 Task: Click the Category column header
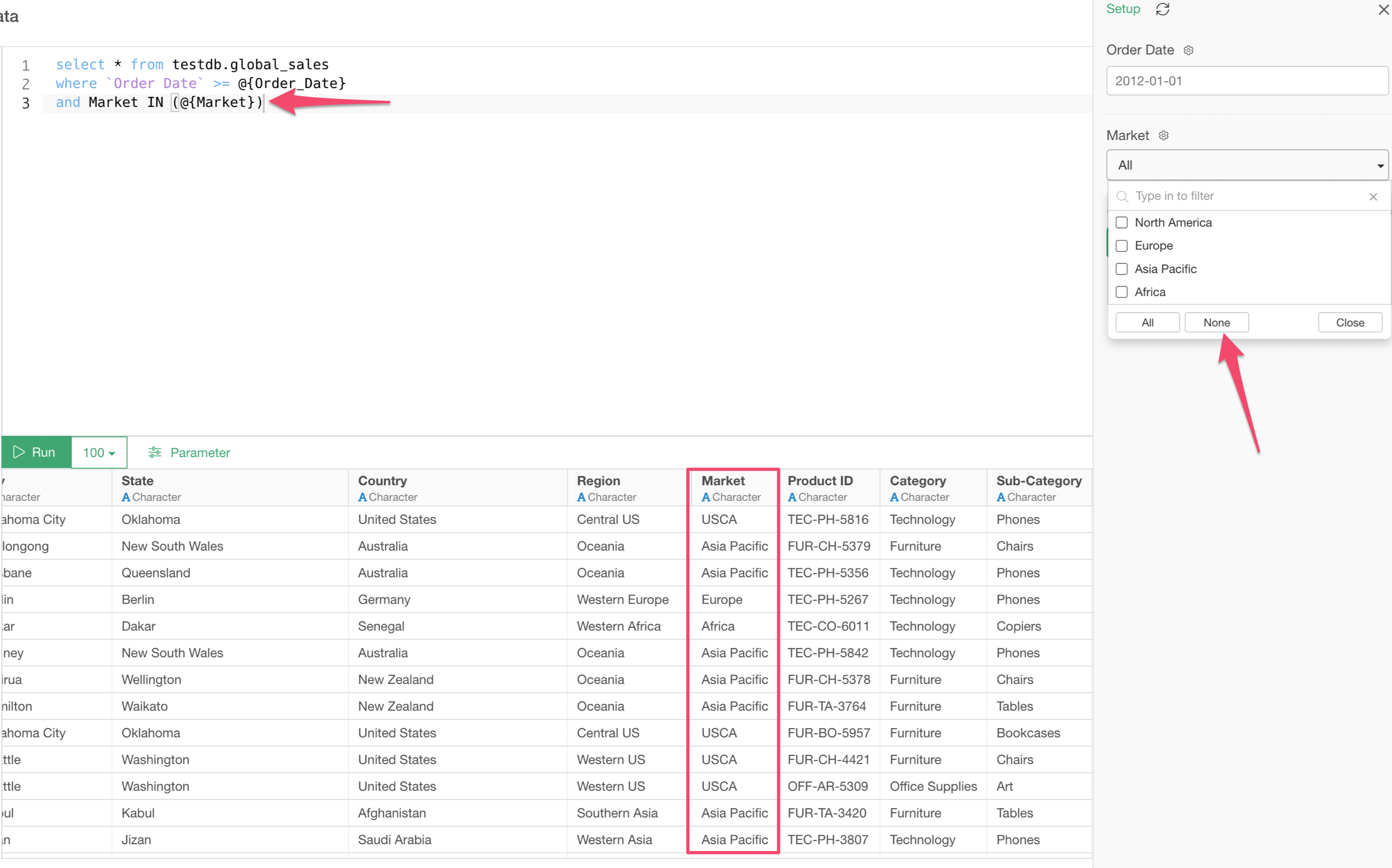point(933,487)
